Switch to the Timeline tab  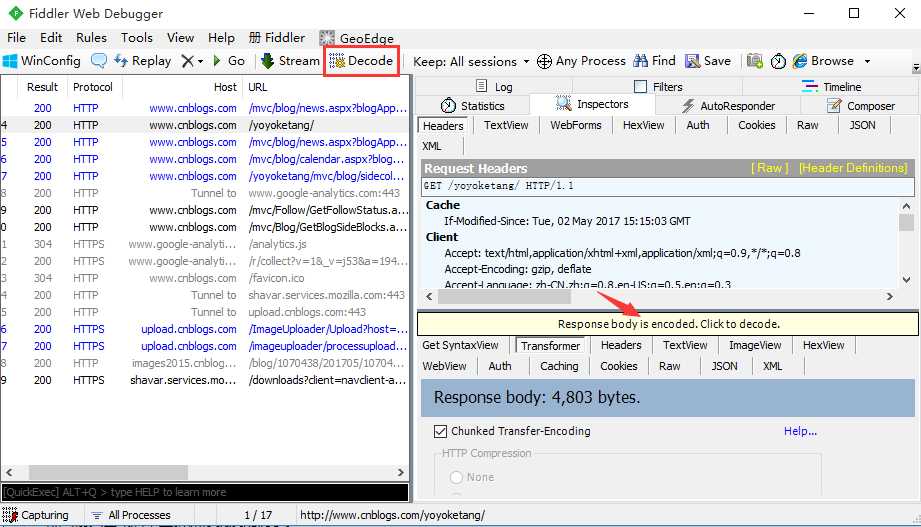pos(832,87)
